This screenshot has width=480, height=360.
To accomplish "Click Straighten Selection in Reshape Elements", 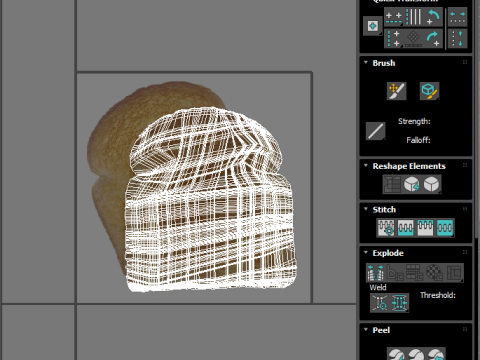I will click(x=392, y=184).
